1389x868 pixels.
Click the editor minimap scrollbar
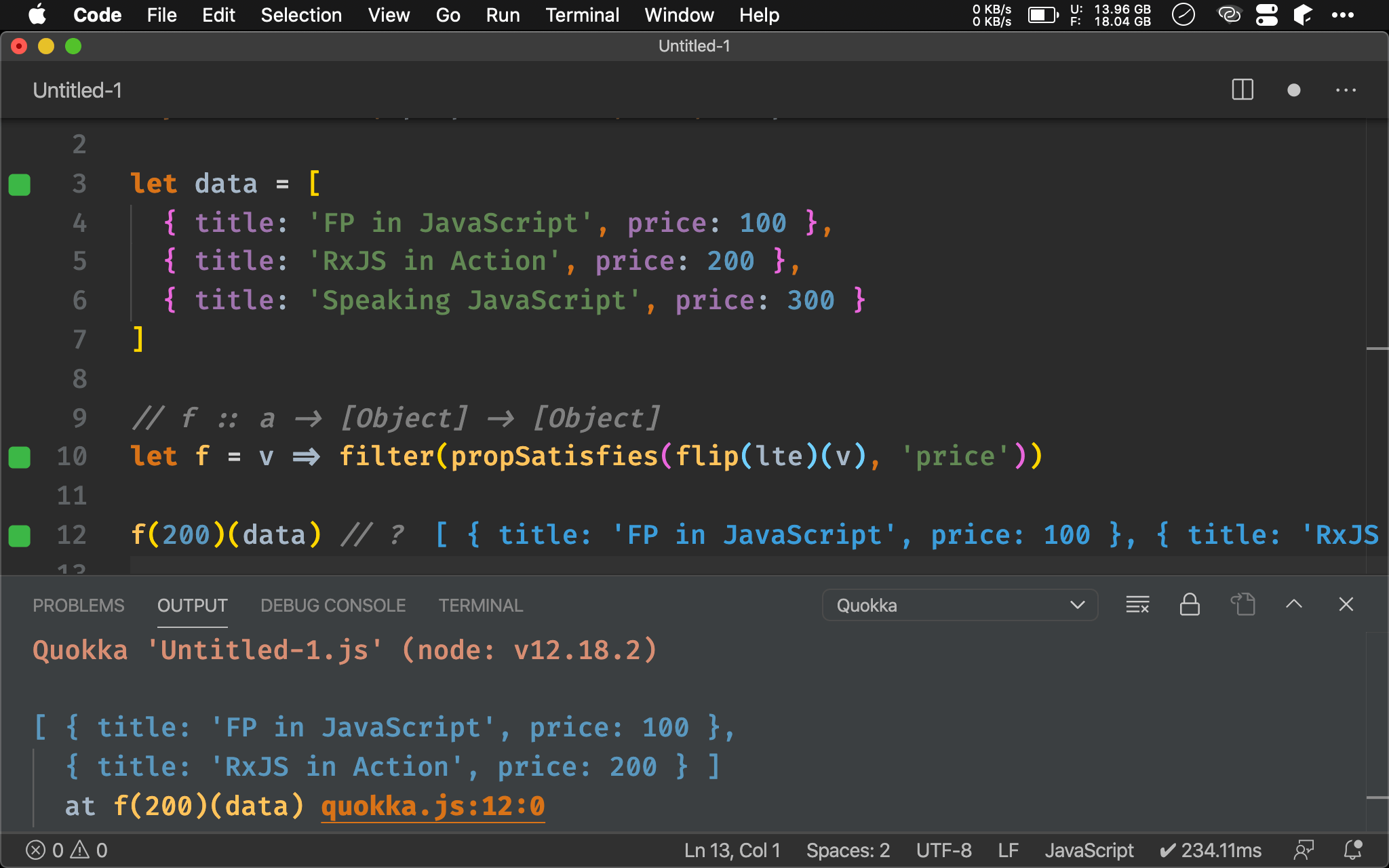pyautogui.click(x=1377, y=346)
